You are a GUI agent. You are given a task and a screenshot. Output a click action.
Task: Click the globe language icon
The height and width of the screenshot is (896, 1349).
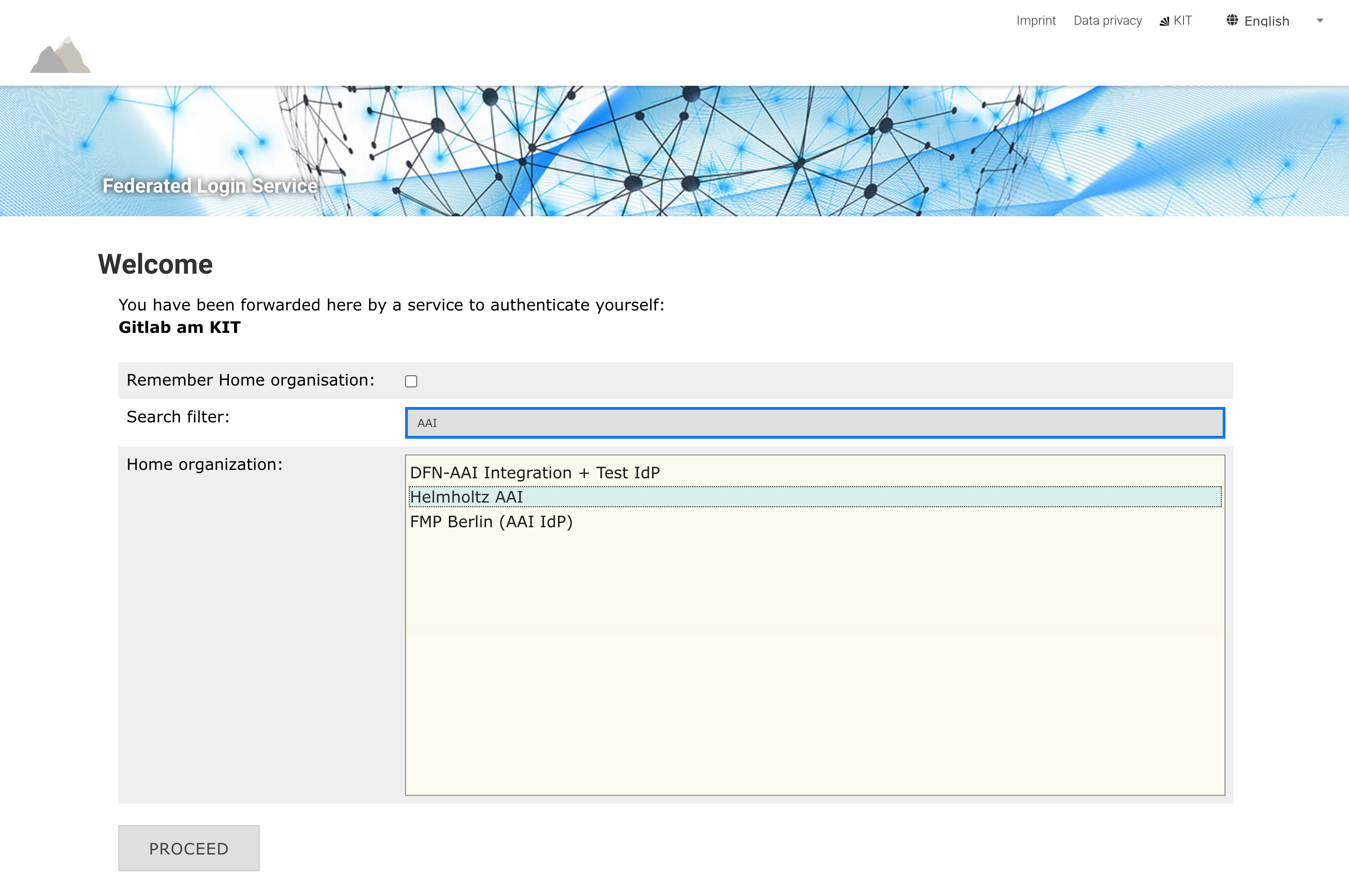[x=1232, y=21]
